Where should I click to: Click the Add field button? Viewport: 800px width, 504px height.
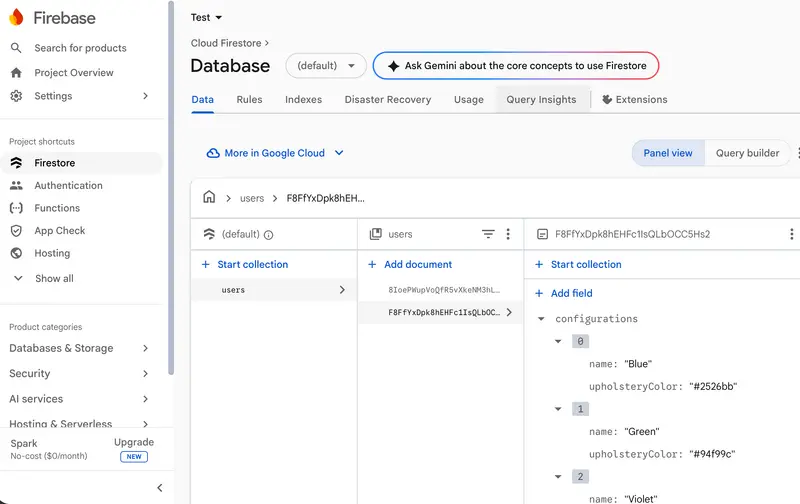click(x=564, y=293)
